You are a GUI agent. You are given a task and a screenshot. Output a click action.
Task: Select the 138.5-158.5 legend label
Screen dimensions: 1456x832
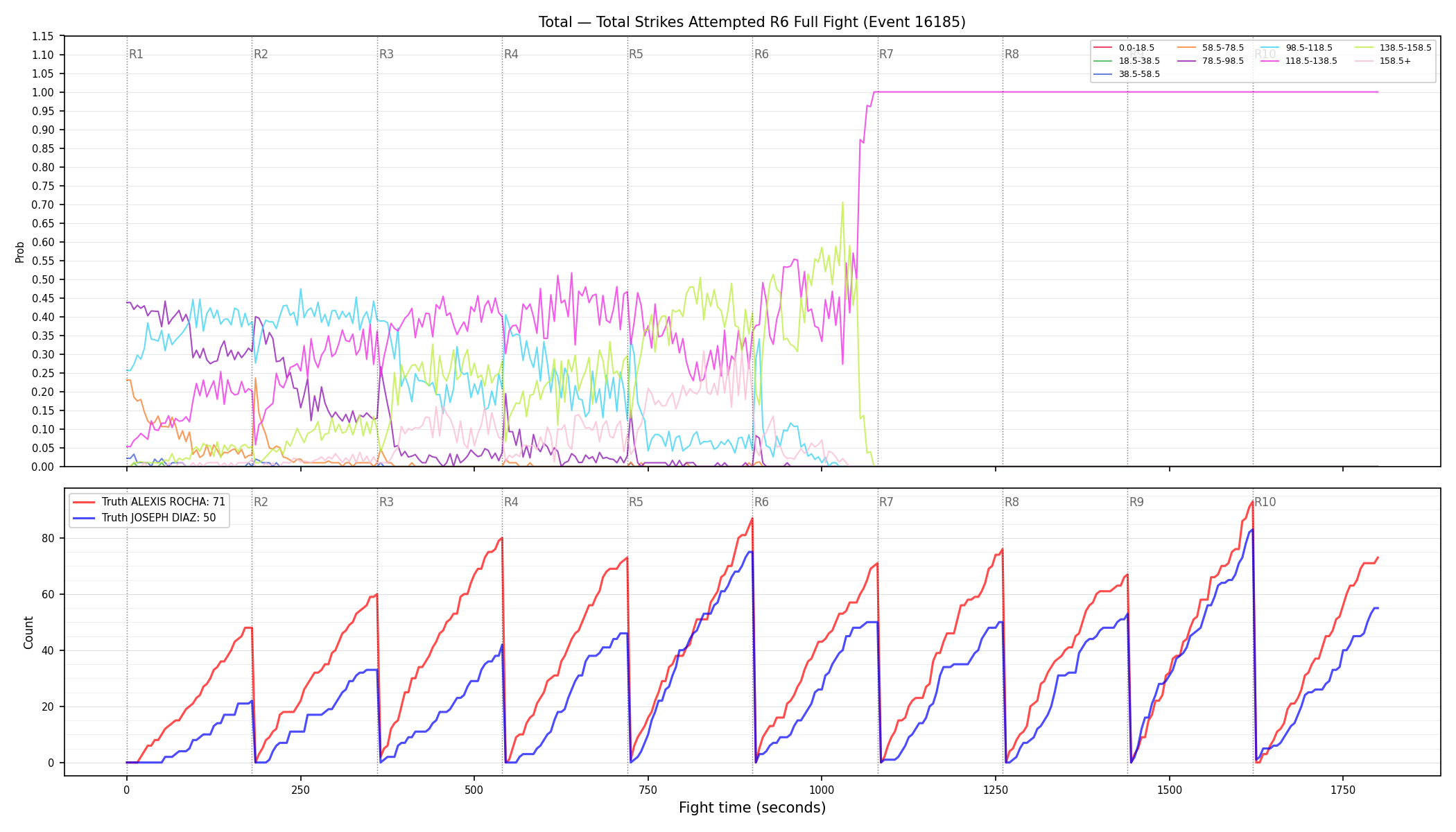click(x=1405, y=48)
